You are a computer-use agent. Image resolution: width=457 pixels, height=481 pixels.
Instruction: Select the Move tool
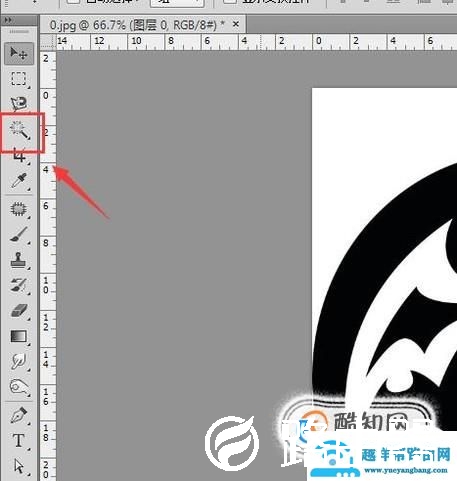click(x=19, y=53)
